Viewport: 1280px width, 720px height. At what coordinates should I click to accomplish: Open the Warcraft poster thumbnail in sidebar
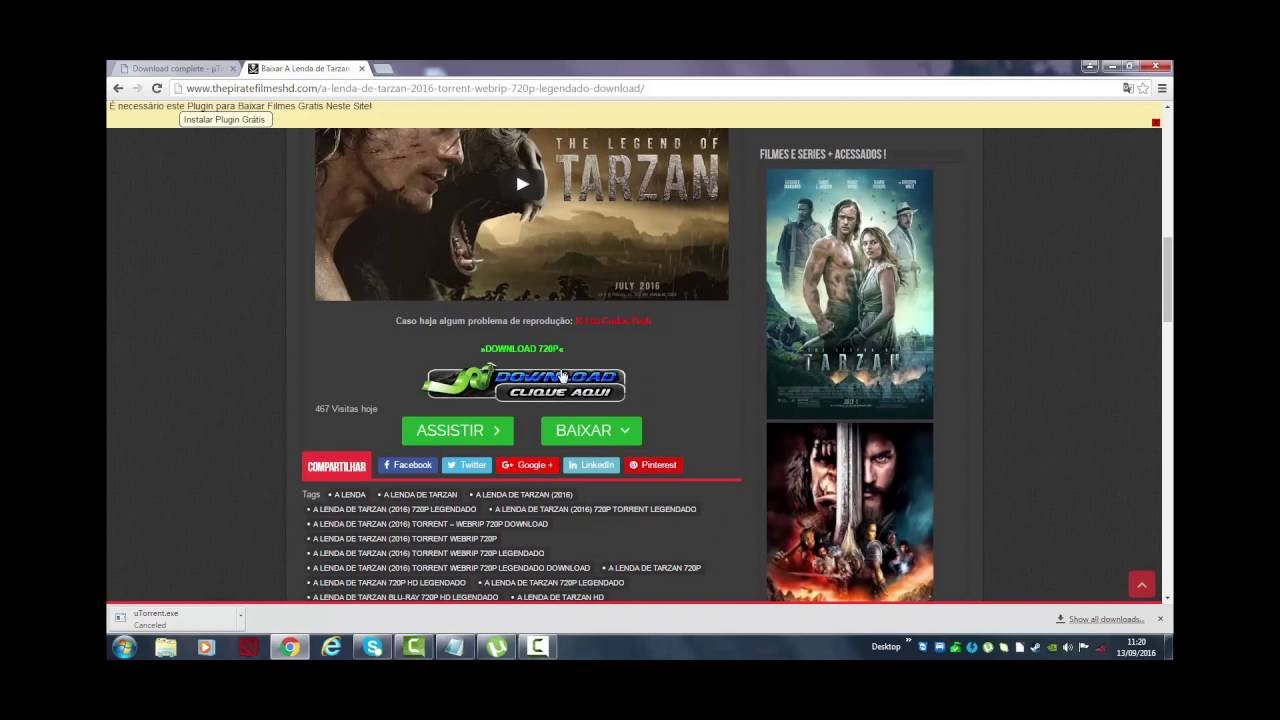pos(850,511)
